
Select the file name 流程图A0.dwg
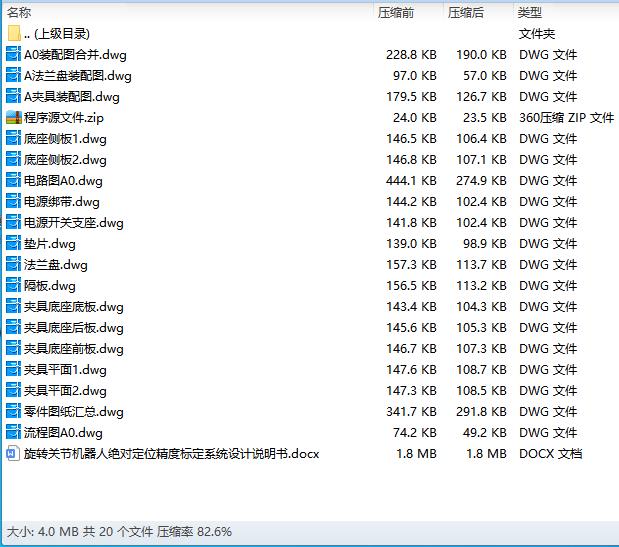coord(63,432)
